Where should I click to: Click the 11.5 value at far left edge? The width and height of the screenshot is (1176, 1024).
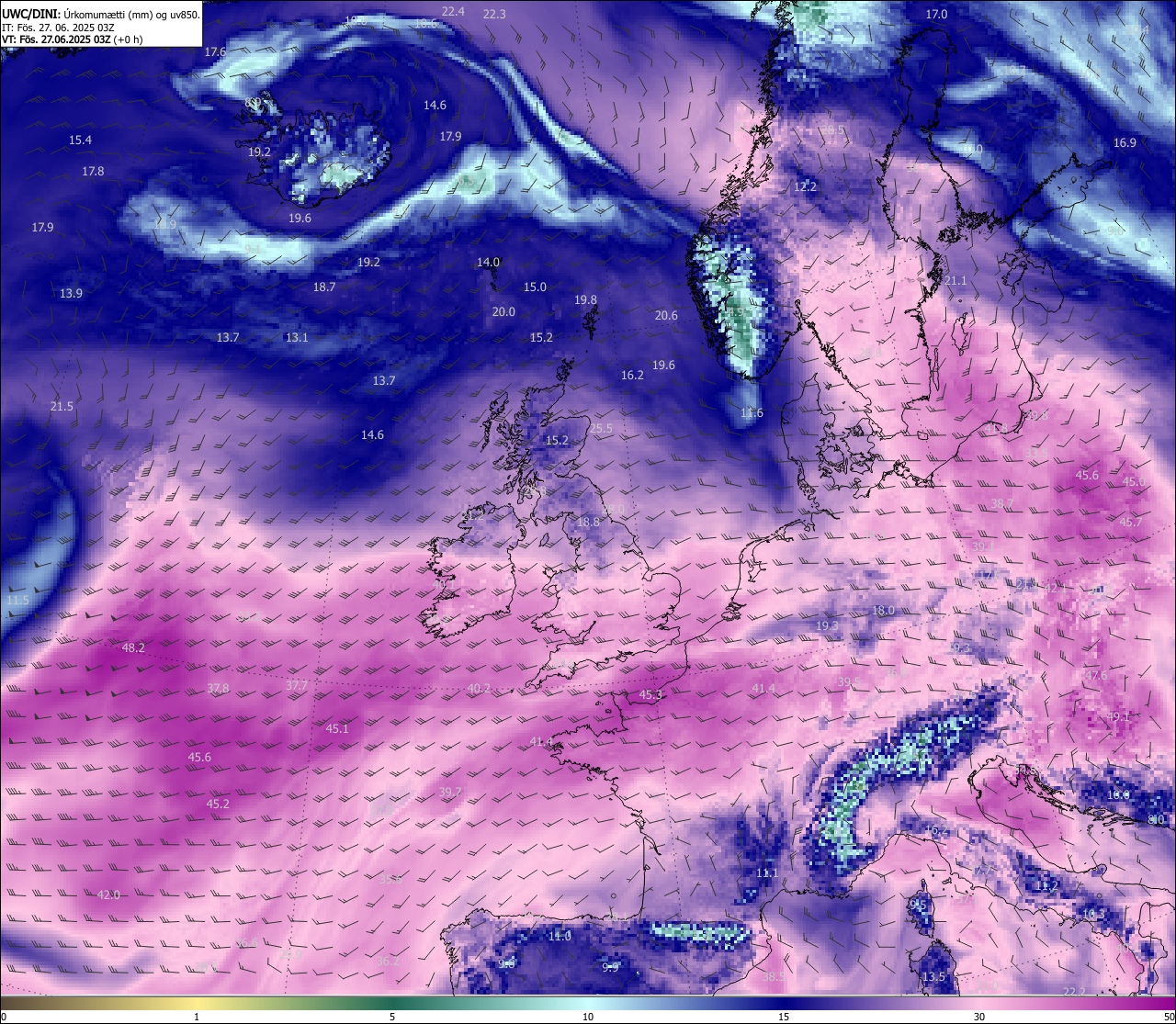[x=17, y=601]
